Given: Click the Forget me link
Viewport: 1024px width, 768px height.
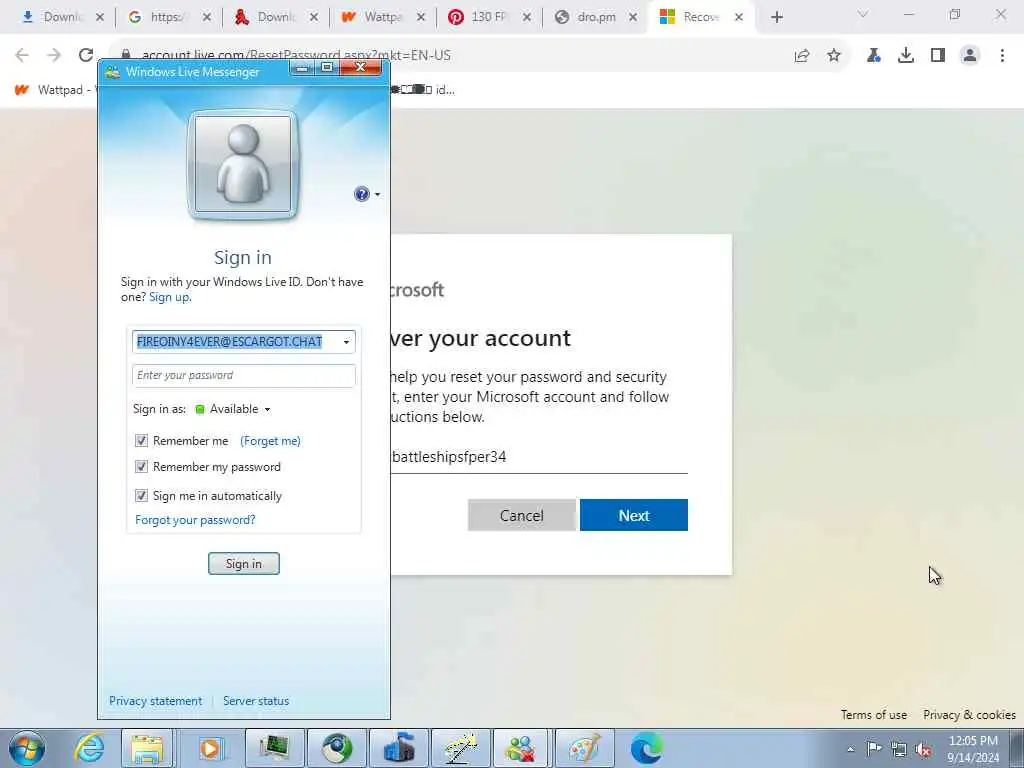Looking at the screenshot, I should point(270,441).
